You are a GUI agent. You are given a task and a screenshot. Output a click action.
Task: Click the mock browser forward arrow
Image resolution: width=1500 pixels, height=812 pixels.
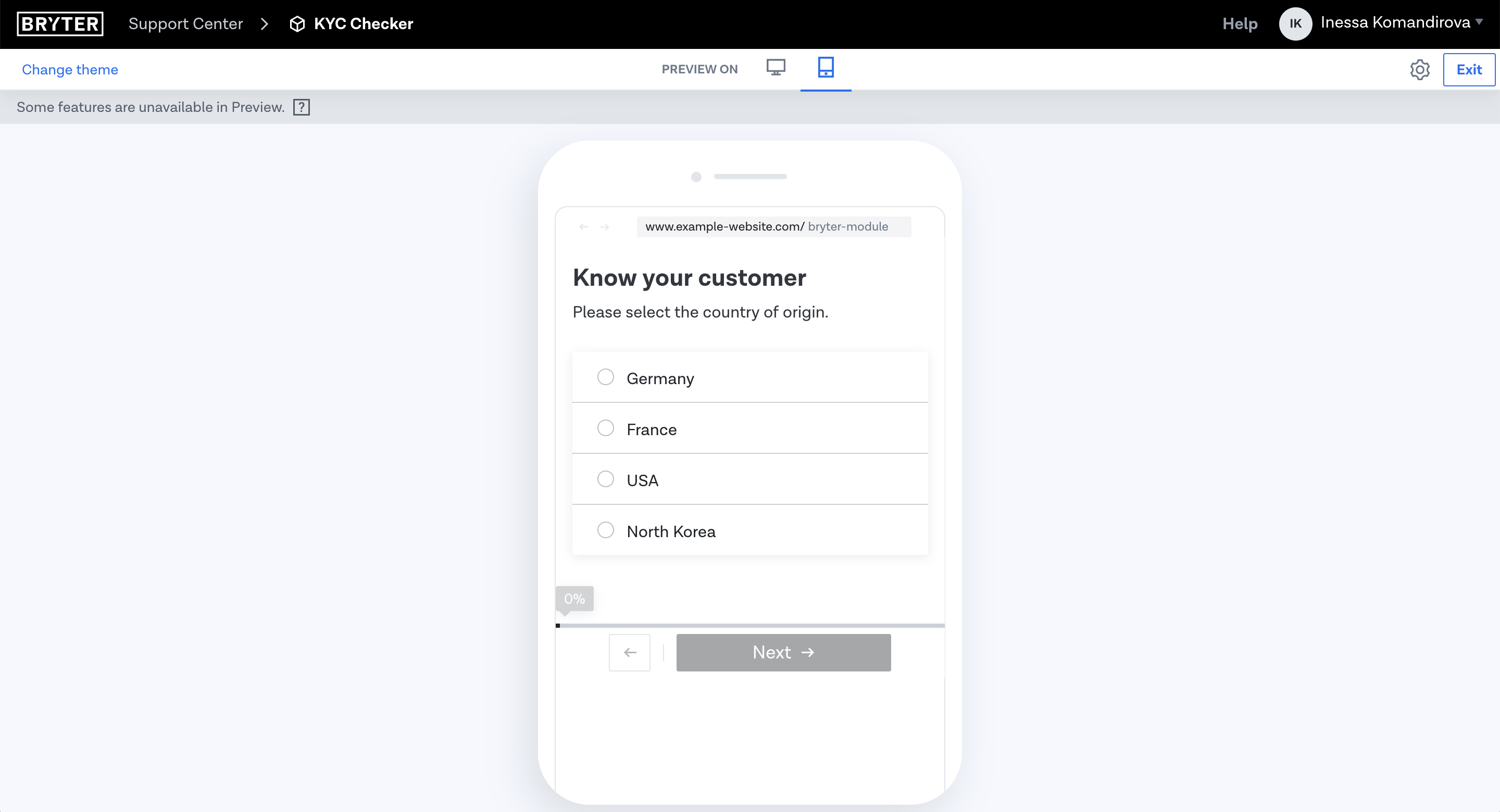pos(604,227)
